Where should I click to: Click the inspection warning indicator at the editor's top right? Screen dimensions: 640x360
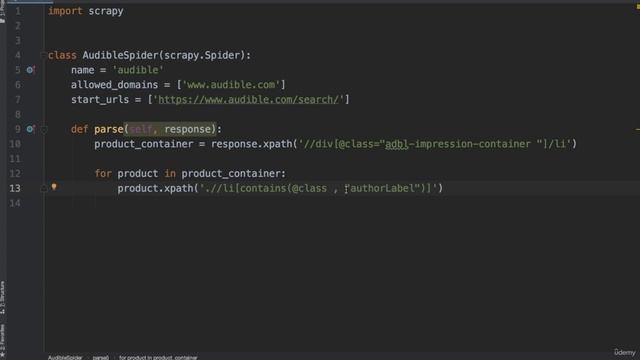tap(637, 6)
